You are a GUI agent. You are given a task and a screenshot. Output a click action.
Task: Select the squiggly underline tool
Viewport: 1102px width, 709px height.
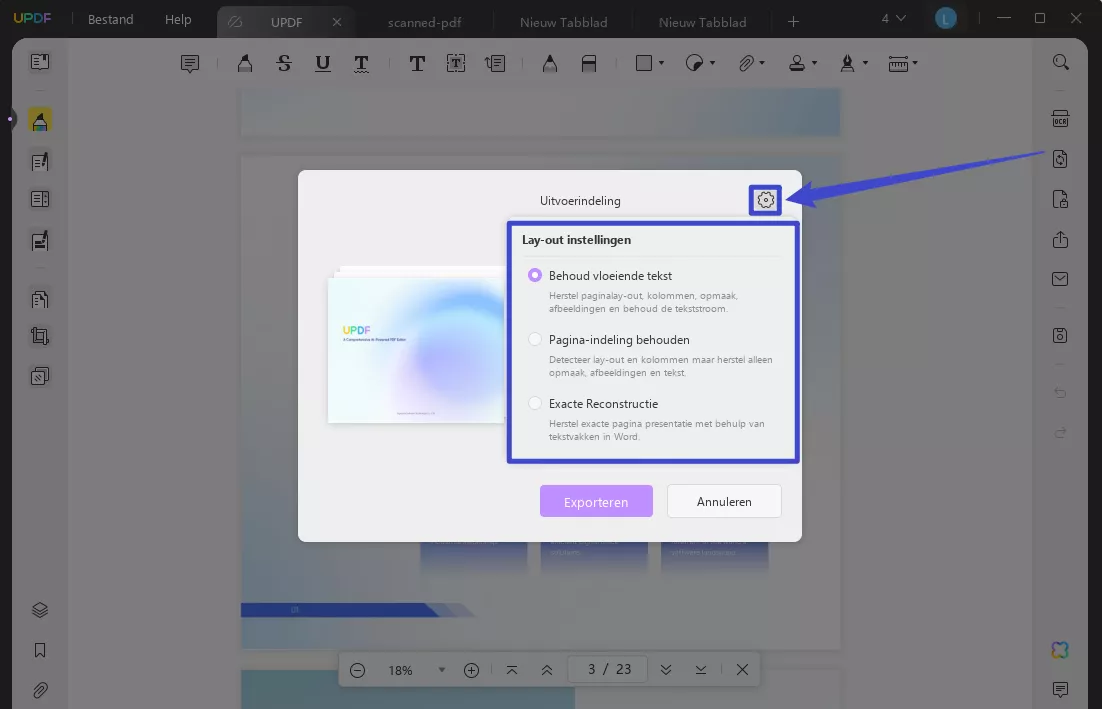pyautogui.click(x=361, y=64)
